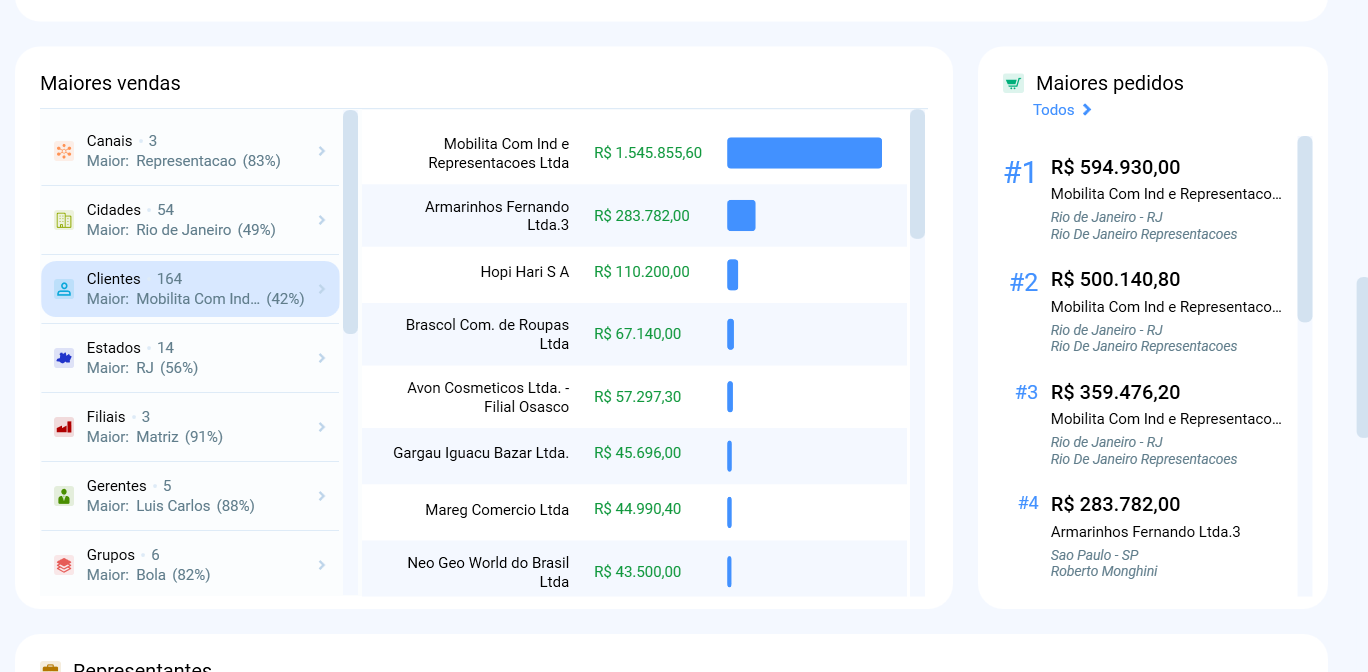Click the Hopi Hari S A sales bar
1368x672 pixels.
coord(732,275)
